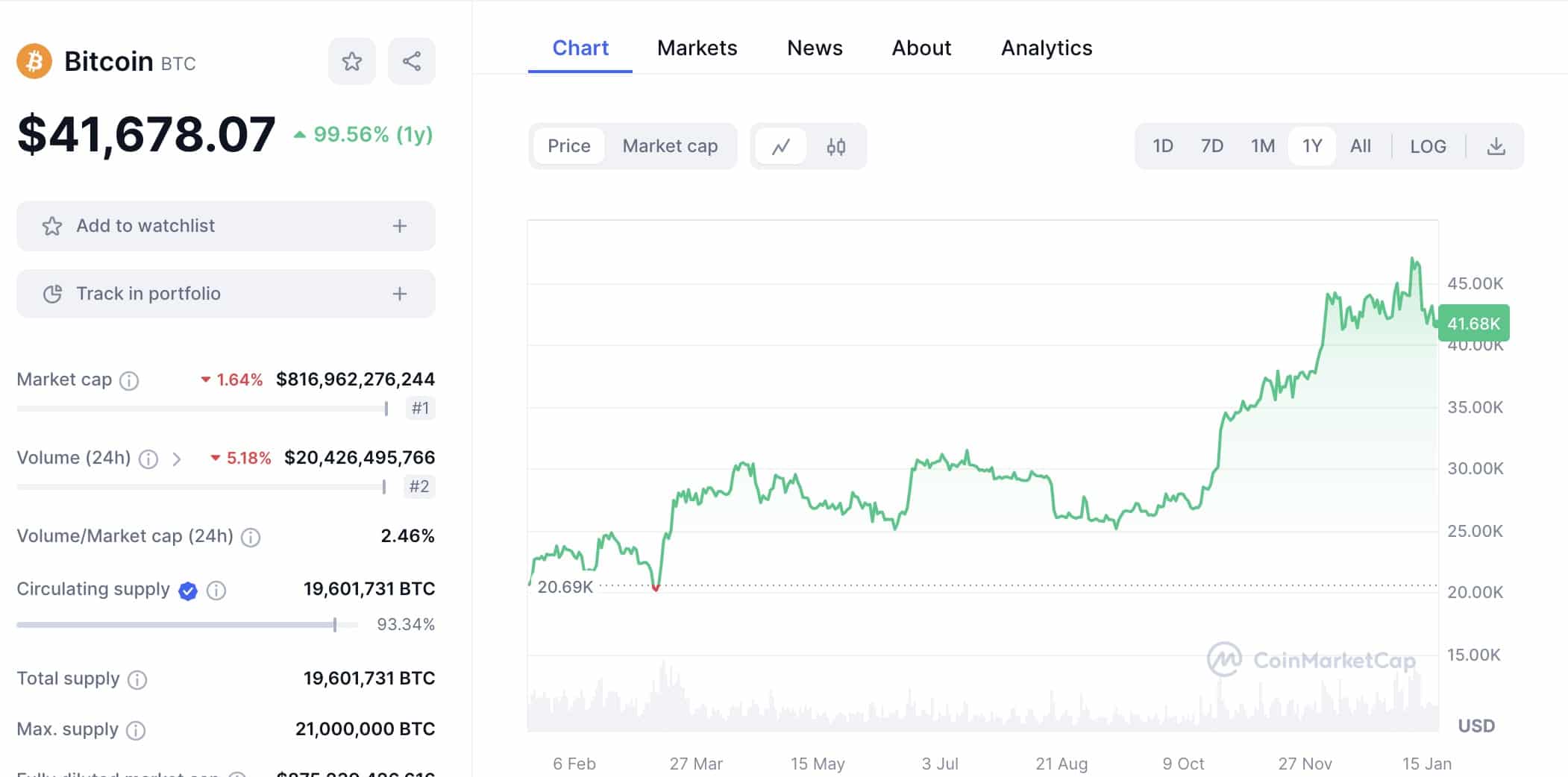Select the All time range
Viewport: 1568px width, 777px height.
[1361, 146]
